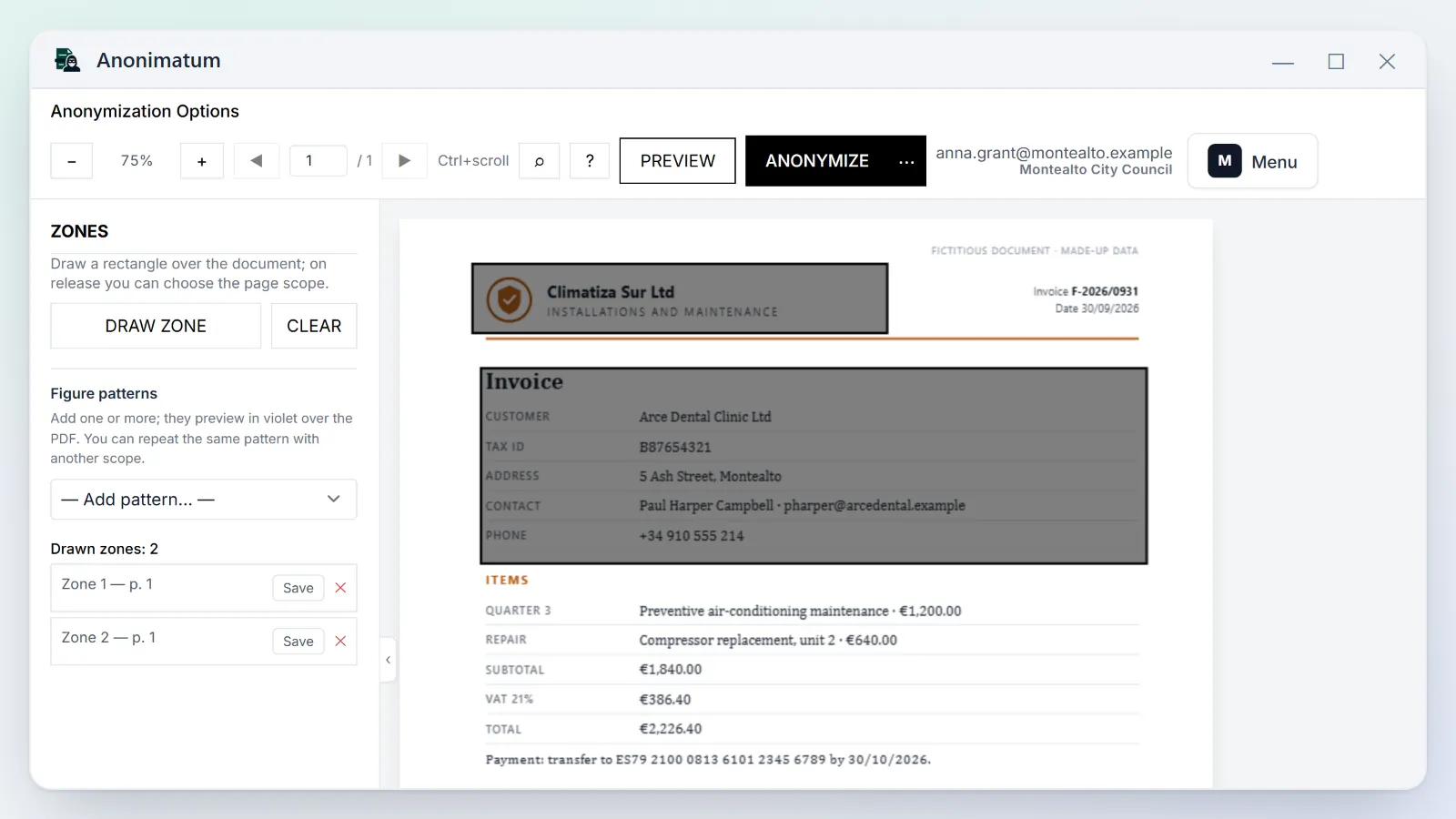The width and height of the screenshot is (1456, 819).
Task: Click the invoice number F-2026/0931
Action: tap(1105, 291)
